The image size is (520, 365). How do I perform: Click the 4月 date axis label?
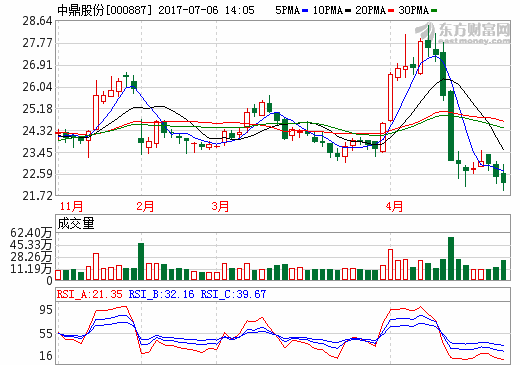[394, 206]
